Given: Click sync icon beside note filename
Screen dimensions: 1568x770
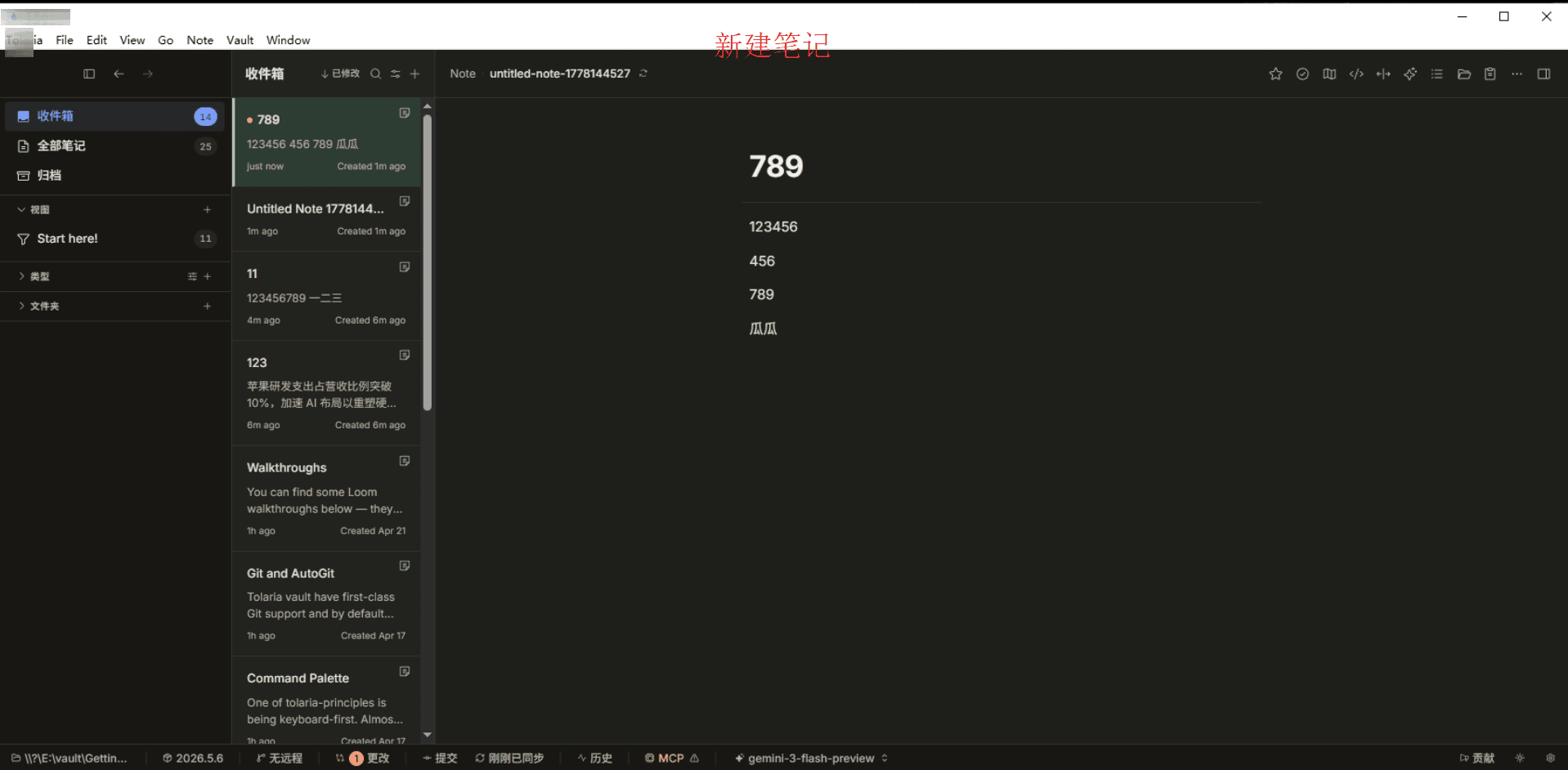Looking at the screenshot, I should click(643, 74).
